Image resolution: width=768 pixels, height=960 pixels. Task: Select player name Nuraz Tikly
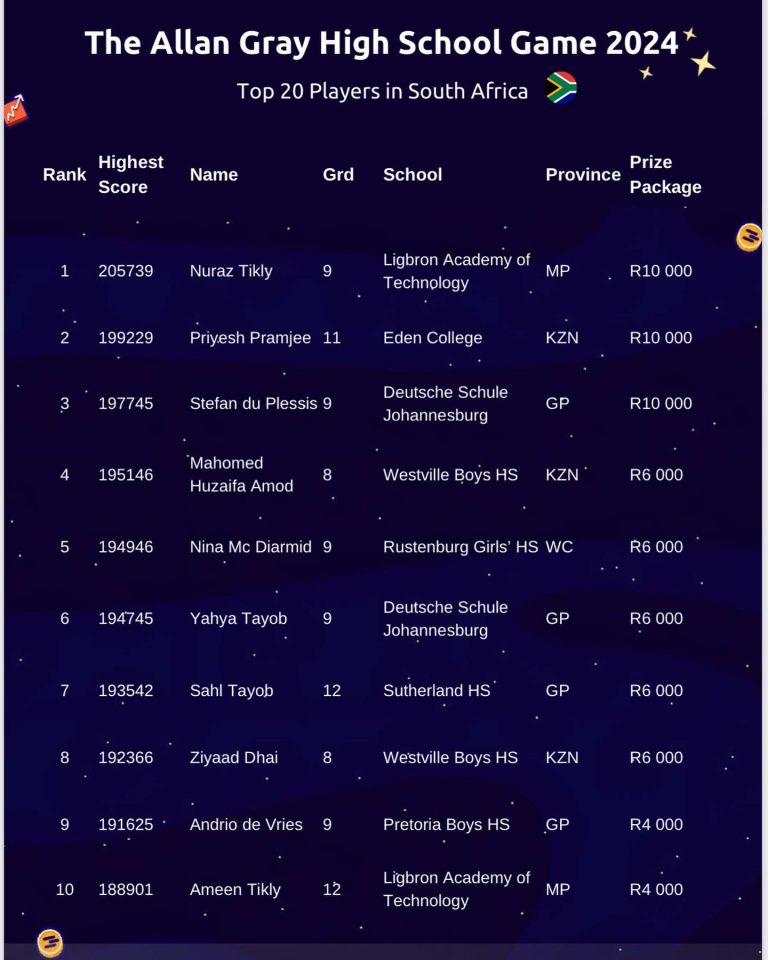point(231,271)
